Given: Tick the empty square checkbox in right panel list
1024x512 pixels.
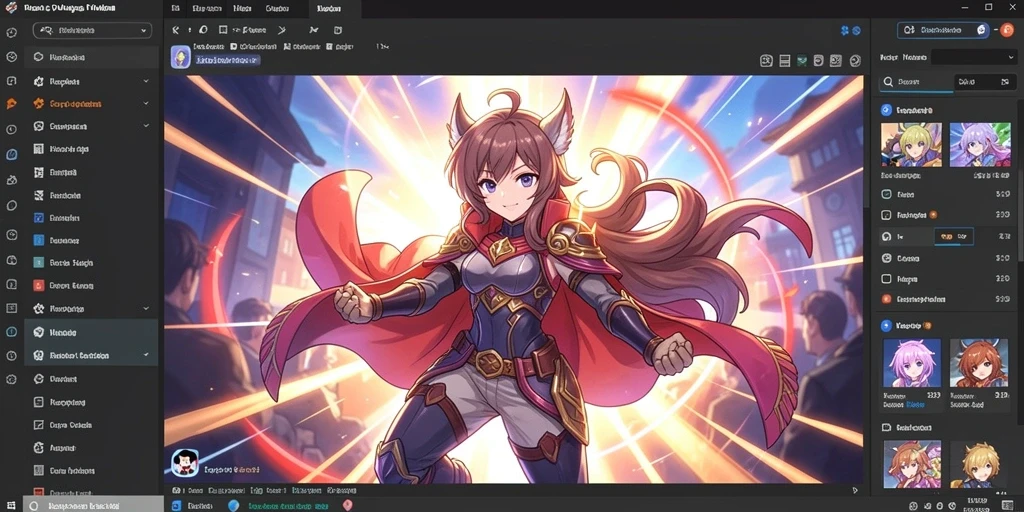Looking at the screenshot, I should click(886, 279).
